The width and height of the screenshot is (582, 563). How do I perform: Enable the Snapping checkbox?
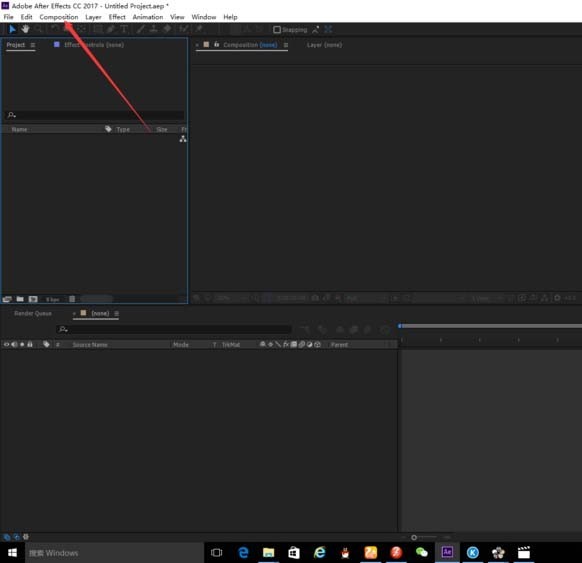(277, 30)
